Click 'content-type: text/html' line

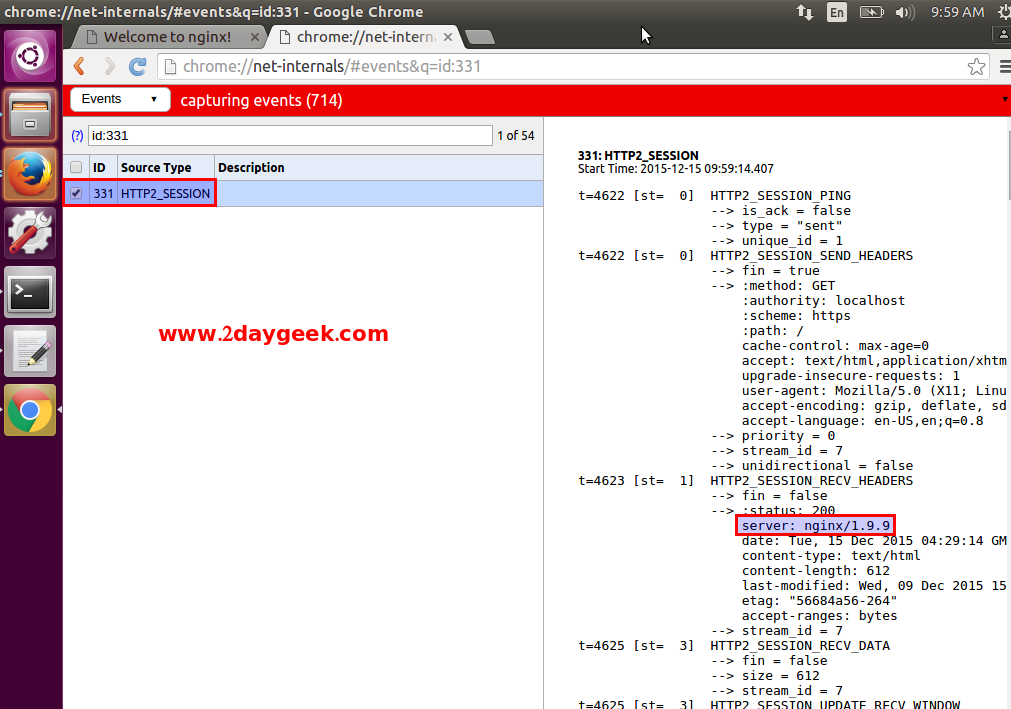click(x=831, y=556)
